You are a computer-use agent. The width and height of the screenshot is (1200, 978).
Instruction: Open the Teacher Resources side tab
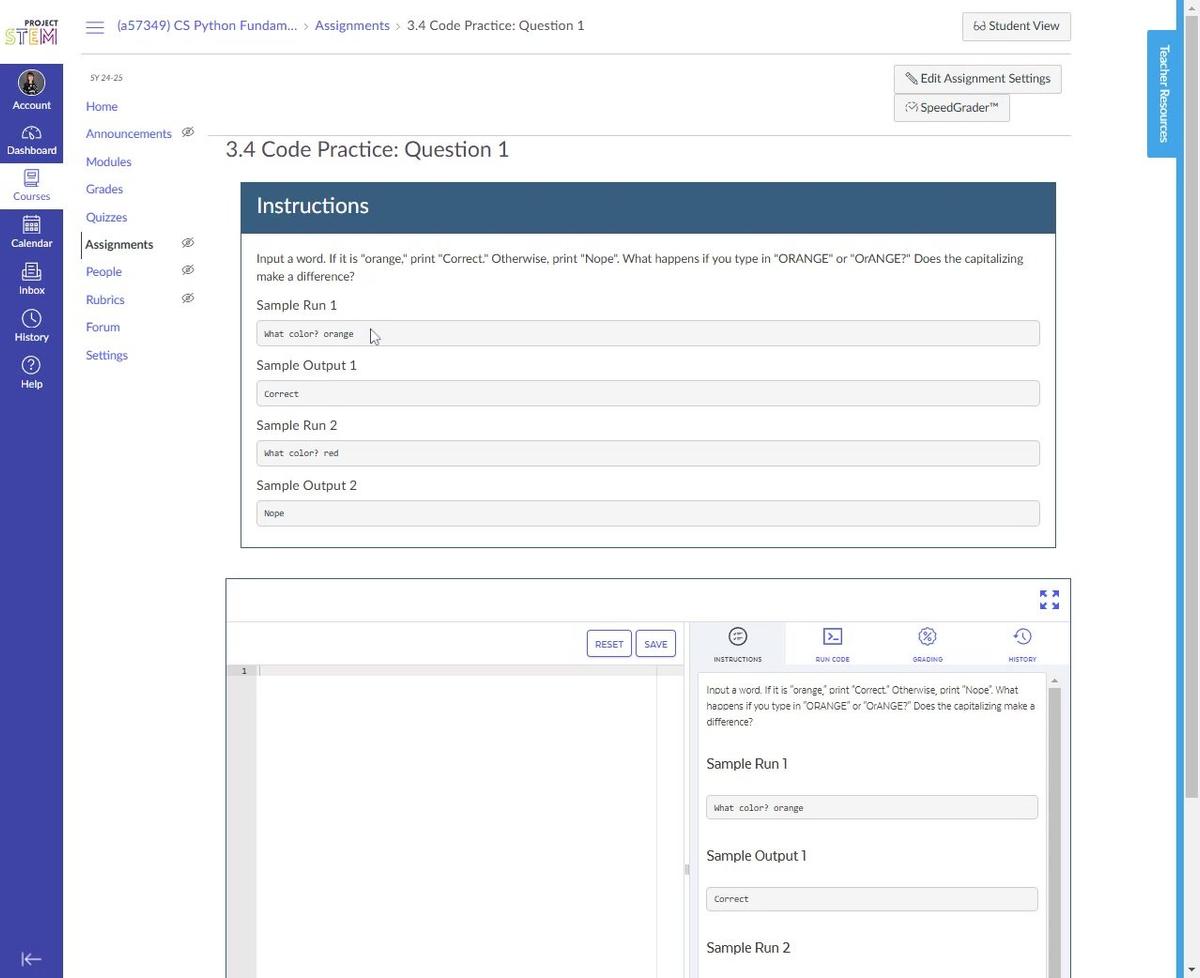pyautogui.click(x=1162, y=94)
